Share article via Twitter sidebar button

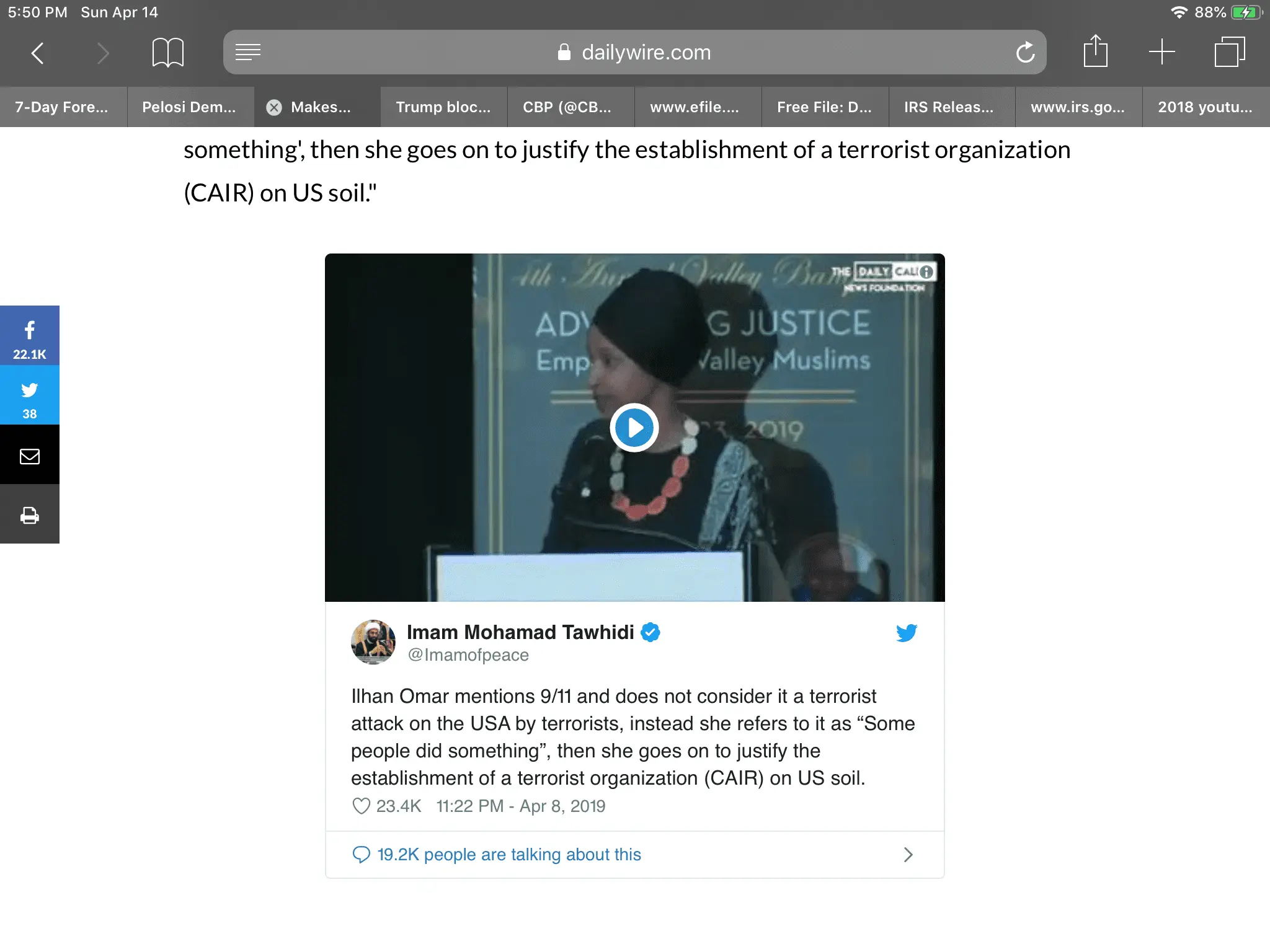30,395
